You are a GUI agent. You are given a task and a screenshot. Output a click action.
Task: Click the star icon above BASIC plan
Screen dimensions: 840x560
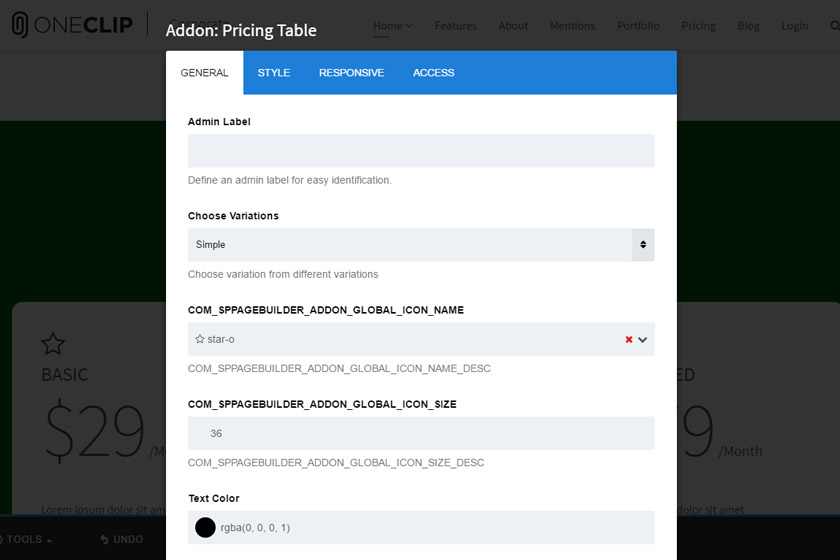click(53, 344)
